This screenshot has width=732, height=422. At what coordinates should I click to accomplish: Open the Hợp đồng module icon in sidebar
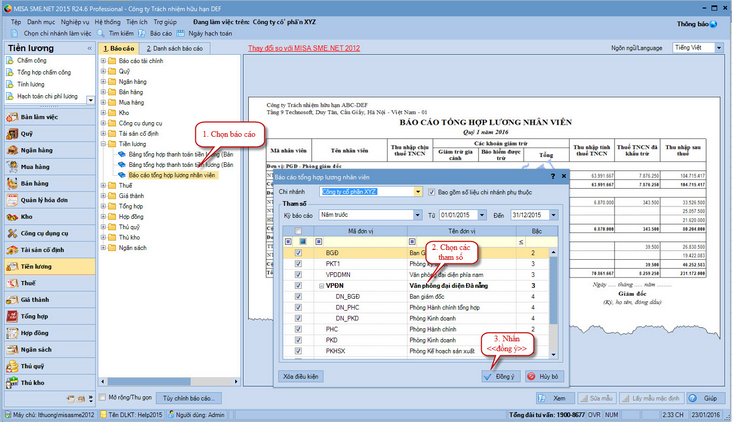coord(12,333)
